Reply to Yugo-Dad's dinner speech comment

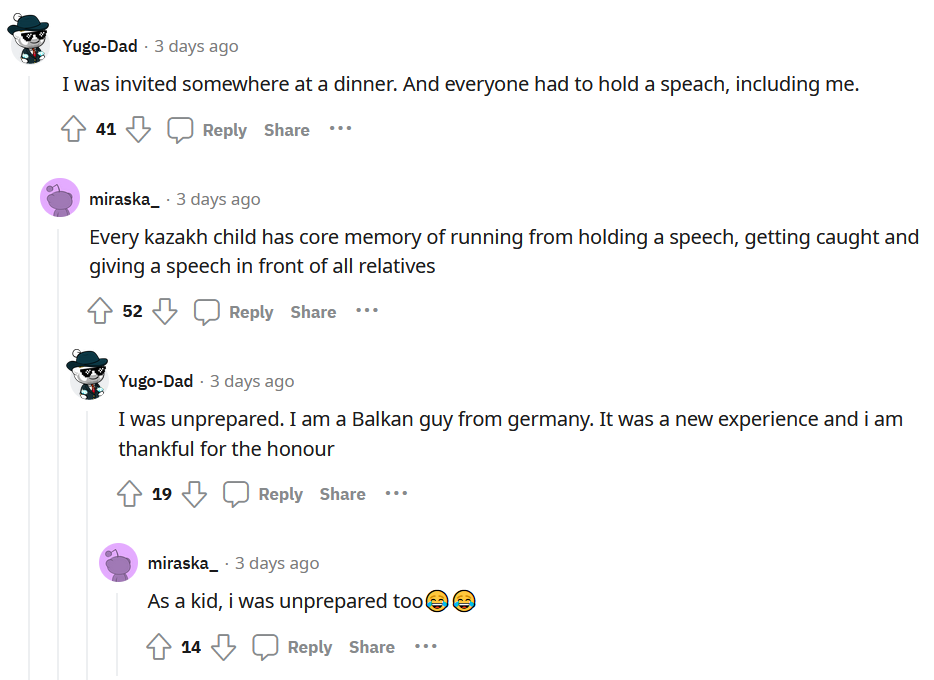pyautogui.click(x=207, y=130)
